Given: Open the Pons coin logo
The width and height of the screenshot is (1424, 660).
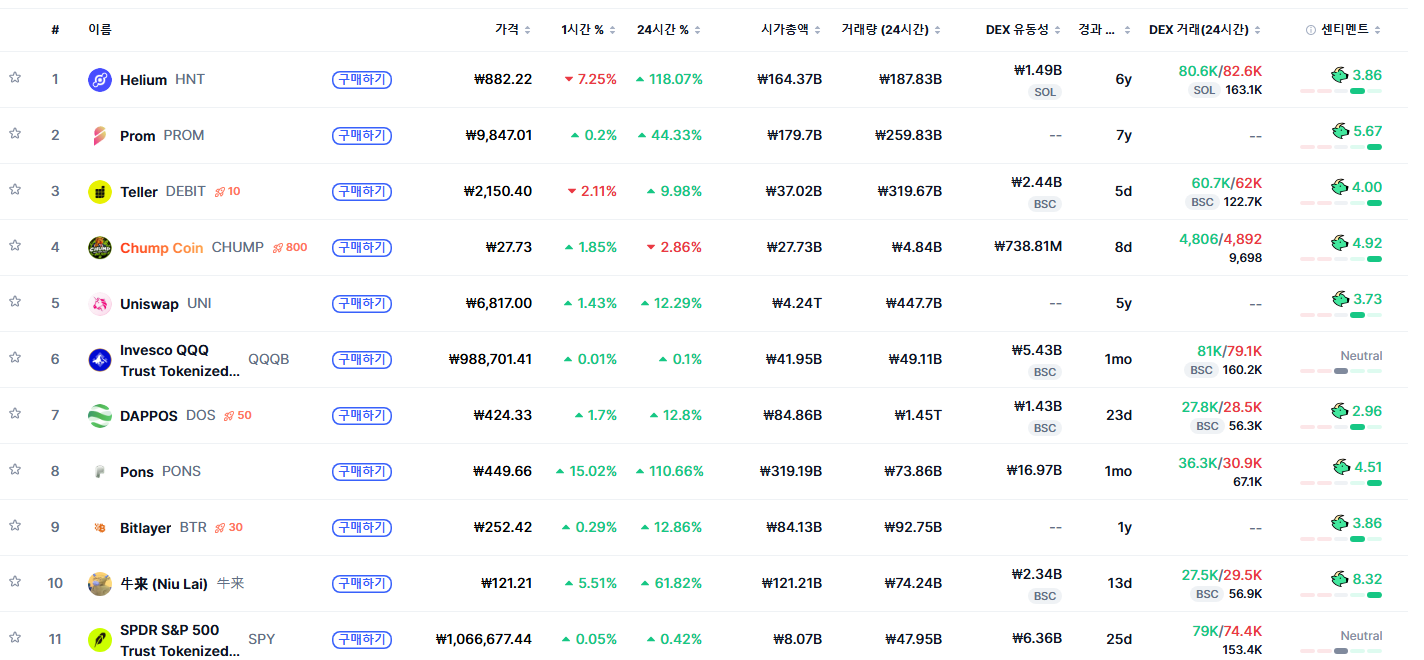Looking at the screenshot, I should tap(100, 472).
